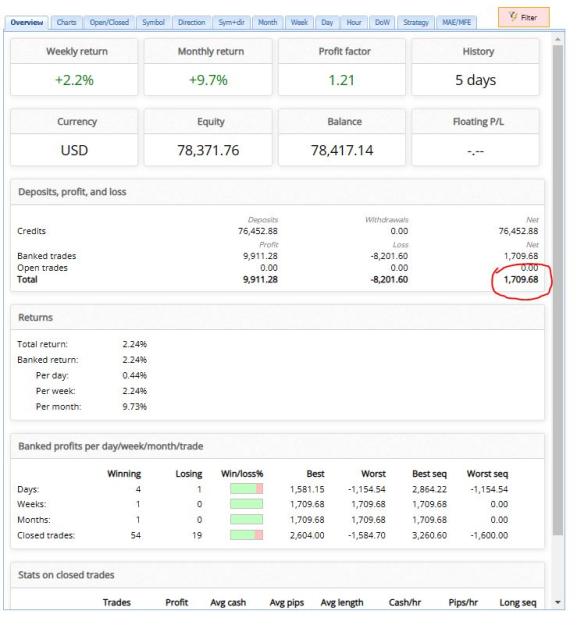Click the Stats on closed trades header
The image size is (577, 625).
tap(277, 575)
